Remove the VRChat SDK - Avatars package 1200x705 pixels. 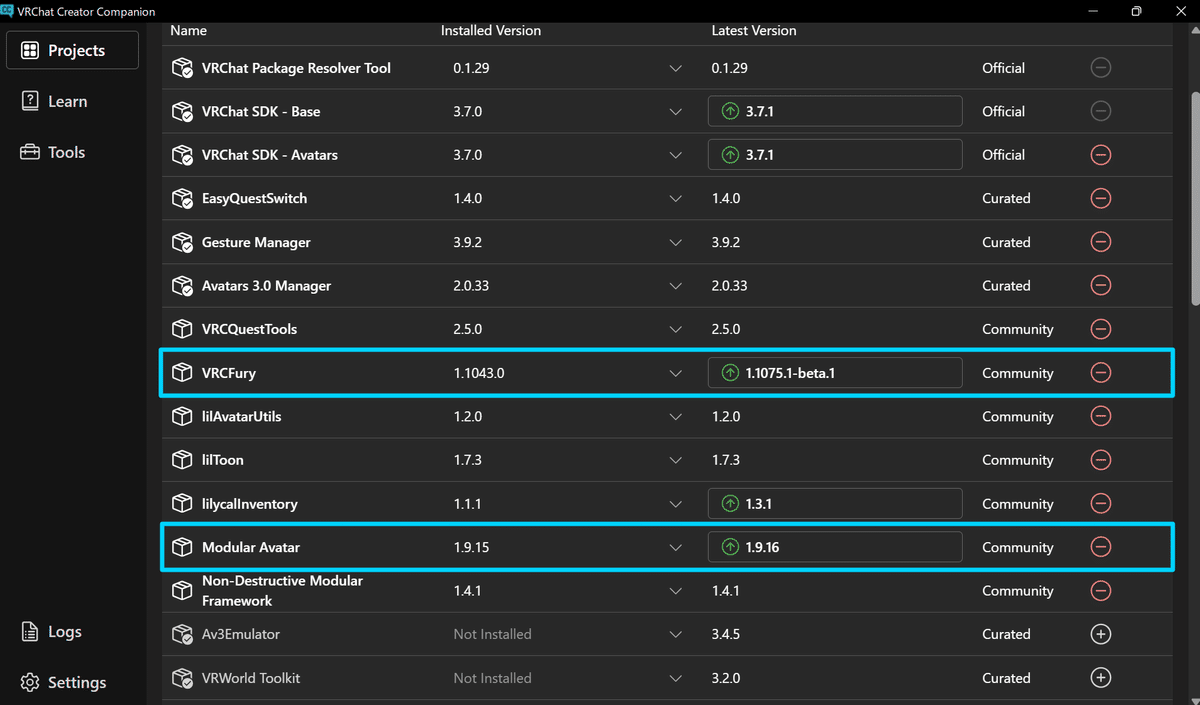[1100, 155]
